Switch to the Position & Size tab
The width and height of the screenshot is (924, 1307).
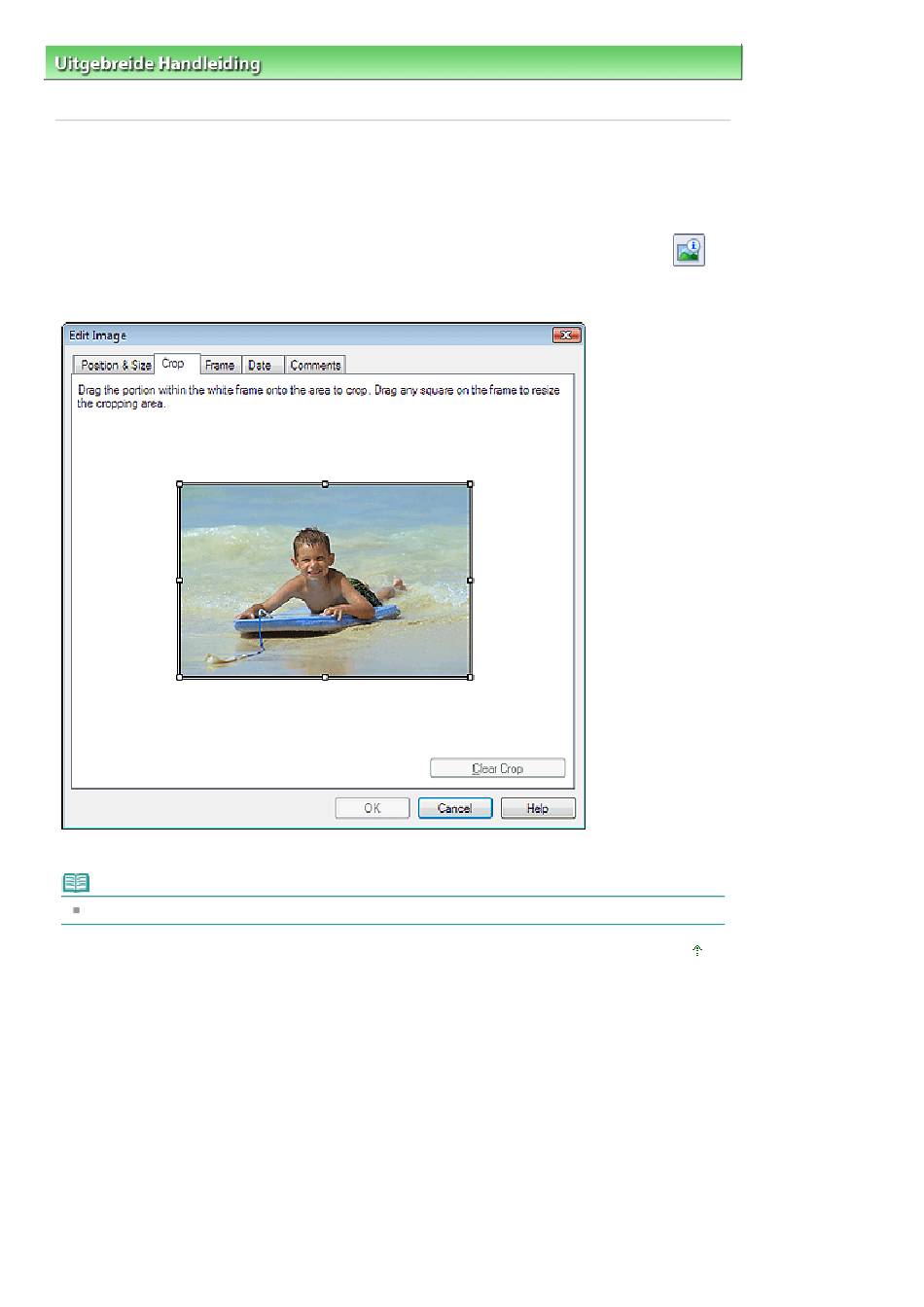click(x=114, y=365)
